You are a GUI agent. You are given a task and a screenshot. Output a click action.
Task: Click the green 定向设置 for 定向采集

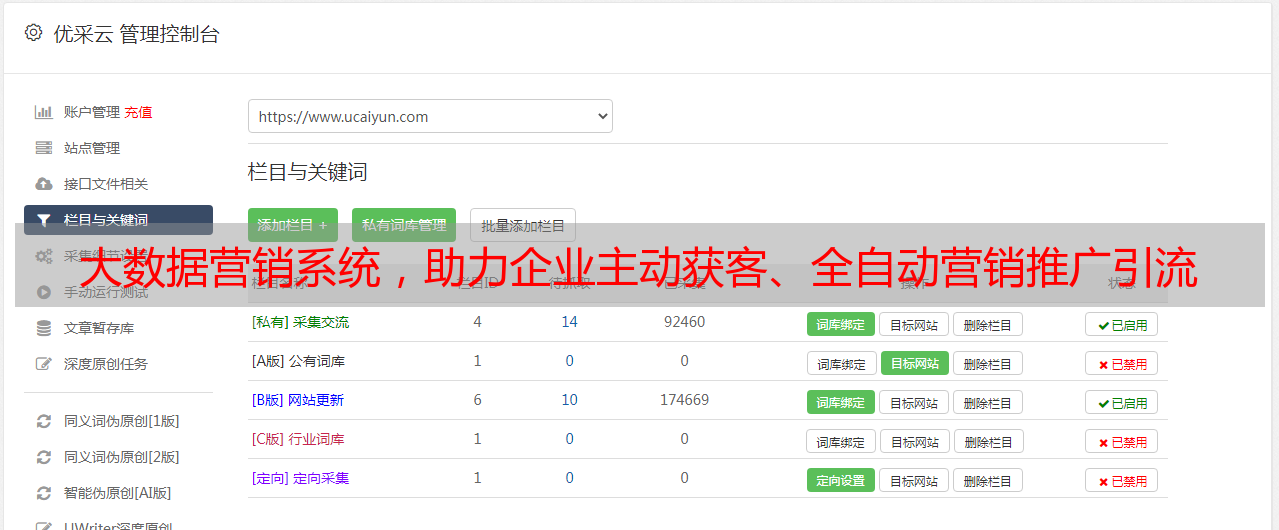[x=841, y=480]
